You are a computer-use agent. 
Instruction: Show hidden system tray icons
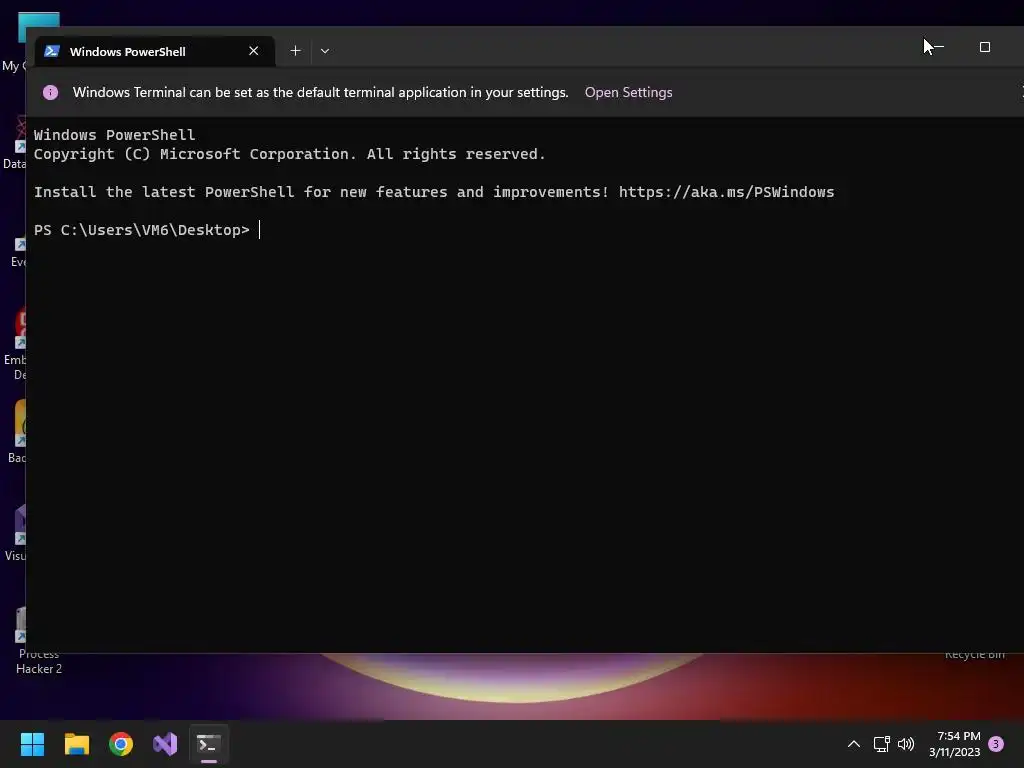[854, 744]
